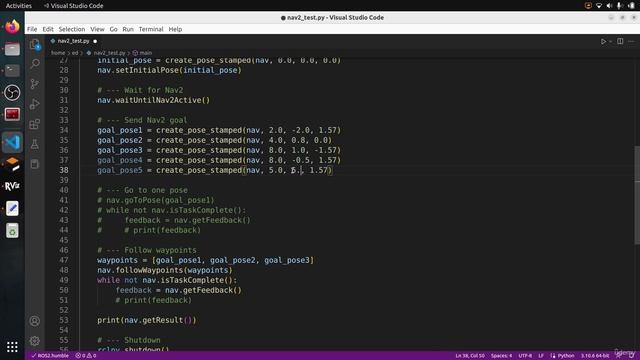
Task: Click the ROS2.humble status bar item
Action: (x=50, y=356)
